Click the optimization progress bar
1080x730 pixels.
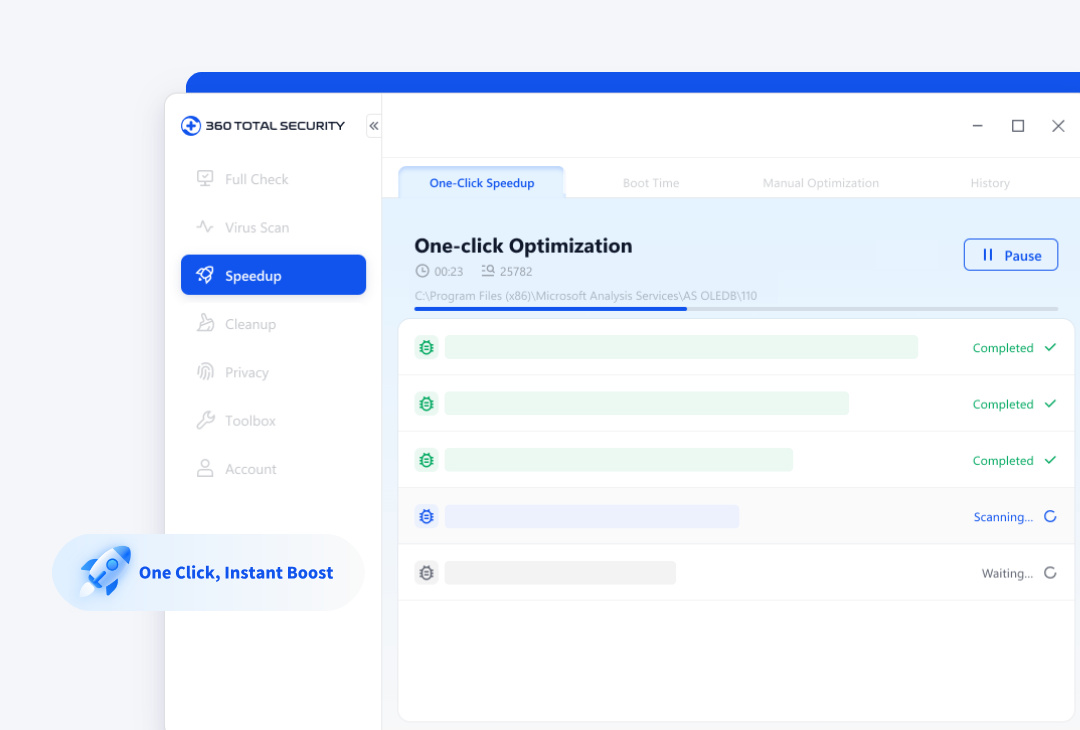click(x=736, y=309)
